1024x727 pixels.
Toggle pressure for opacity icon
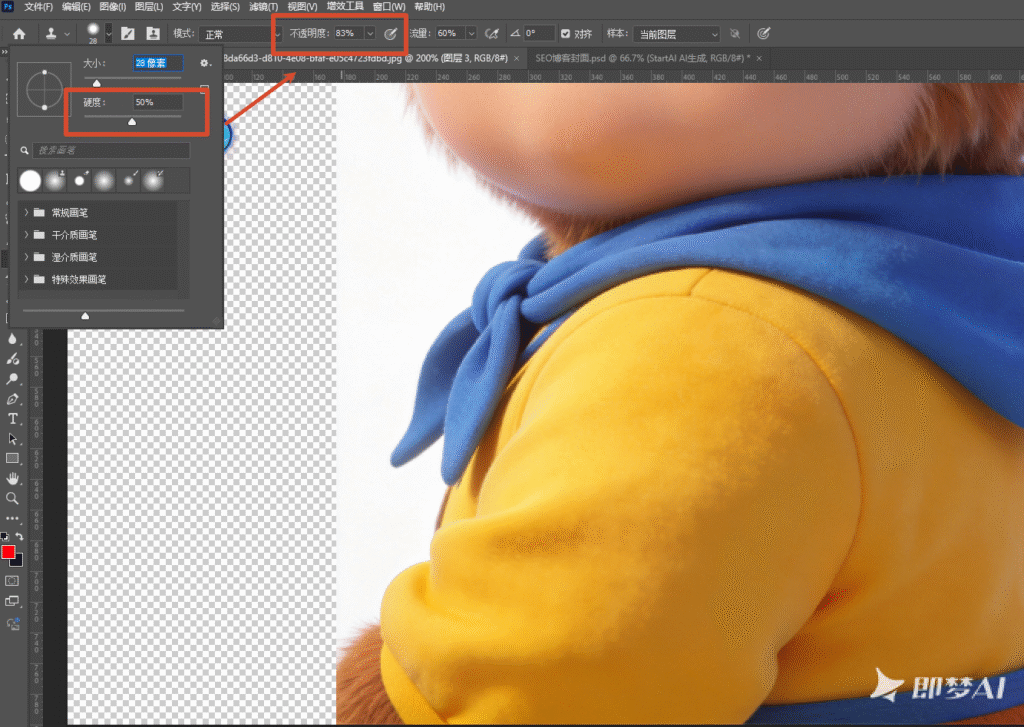pos(391,34)
